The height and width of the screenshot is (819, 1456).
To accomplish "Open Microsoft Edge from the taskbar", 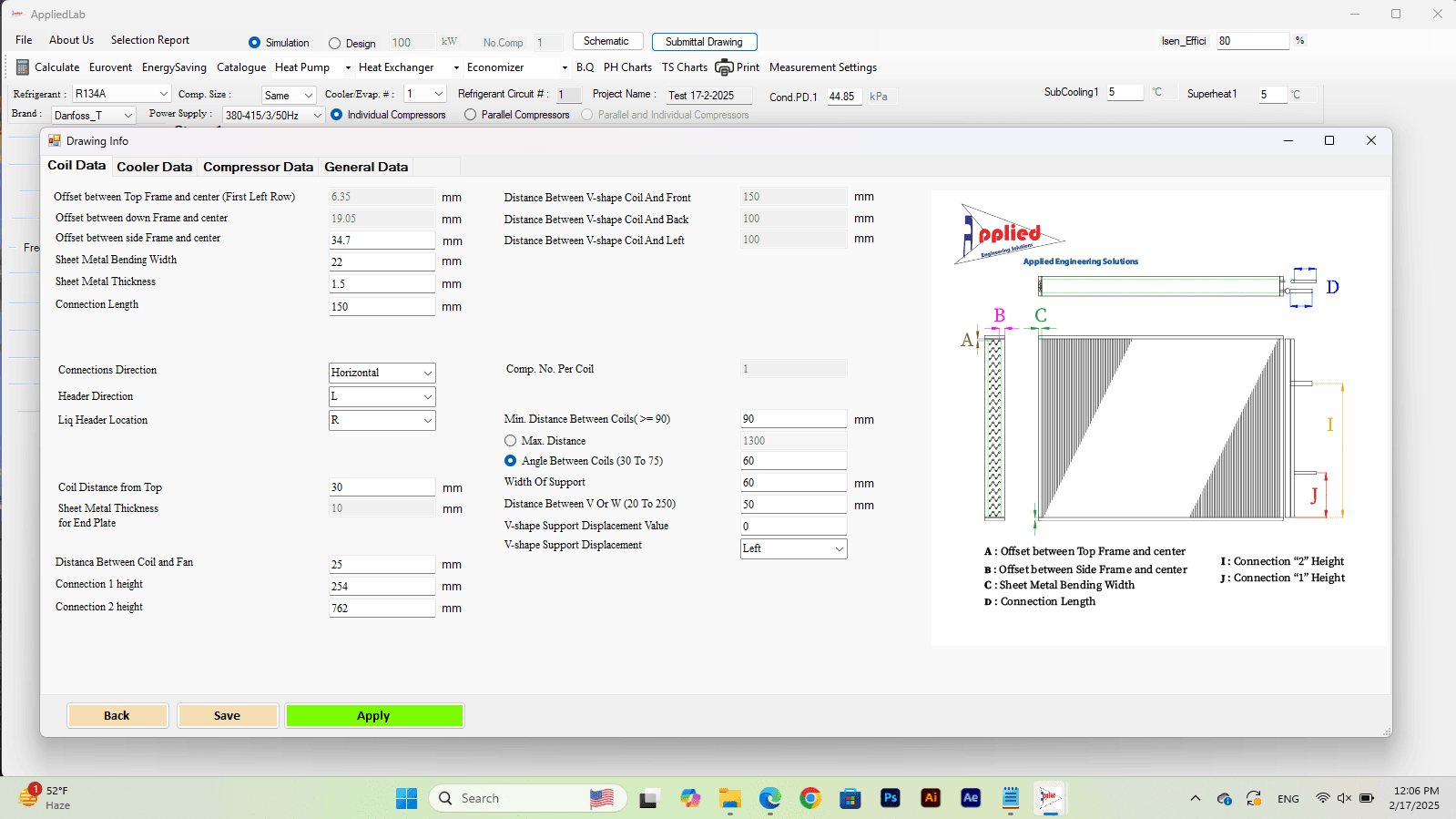I will 770,798.
